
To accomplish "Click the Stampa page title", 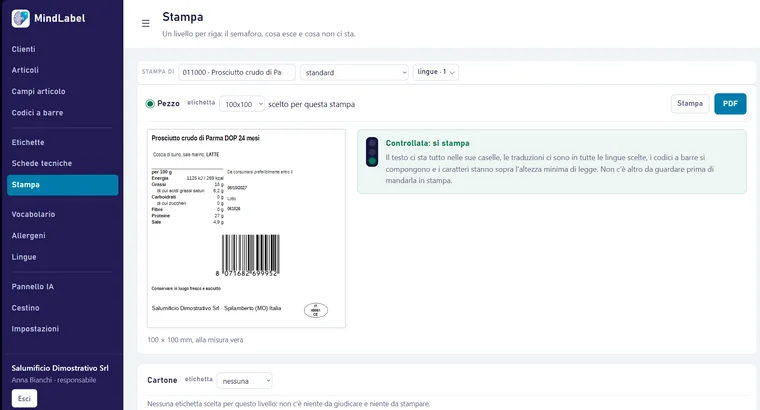I will click(x=183, y=17).
